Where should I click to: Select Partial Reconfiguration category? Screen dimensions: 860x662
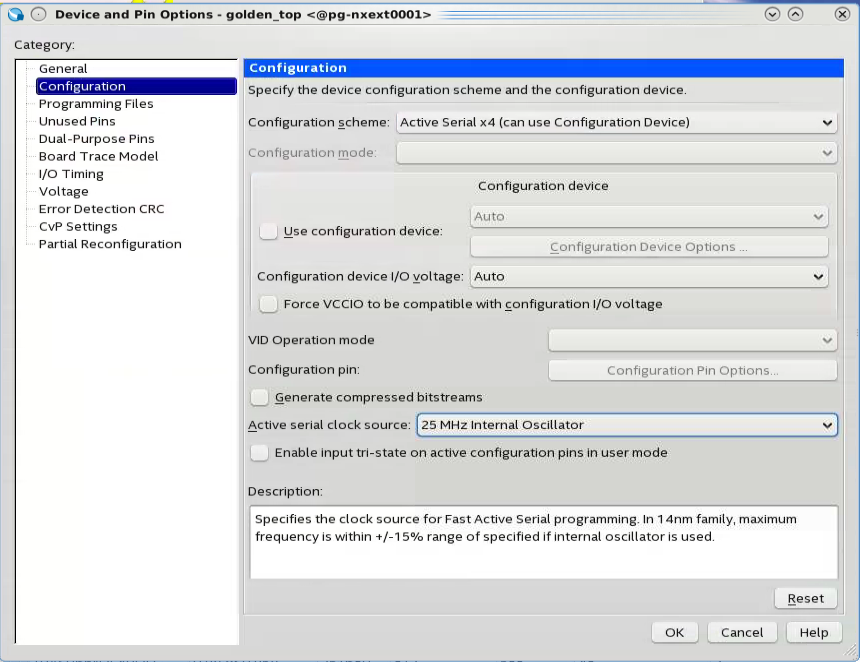pos(110,244)
